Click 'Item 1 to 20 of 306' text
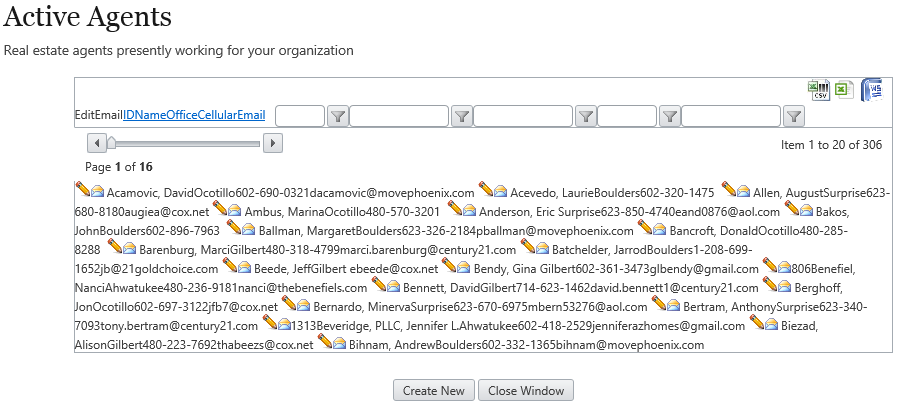897x410 pixels. pyautogui.click(x=831, y=145)
